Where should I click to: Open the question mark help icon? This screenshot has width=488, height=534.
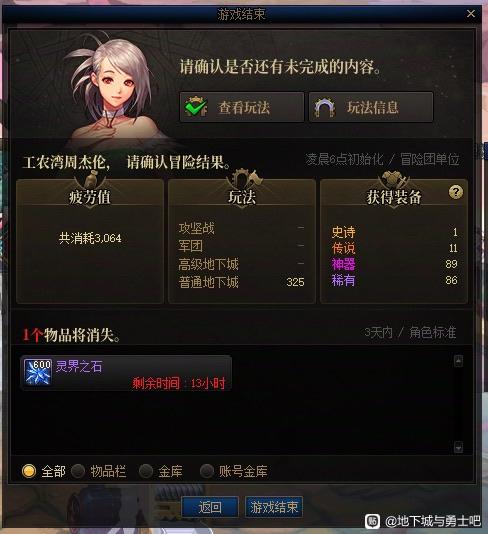(456, 192)
